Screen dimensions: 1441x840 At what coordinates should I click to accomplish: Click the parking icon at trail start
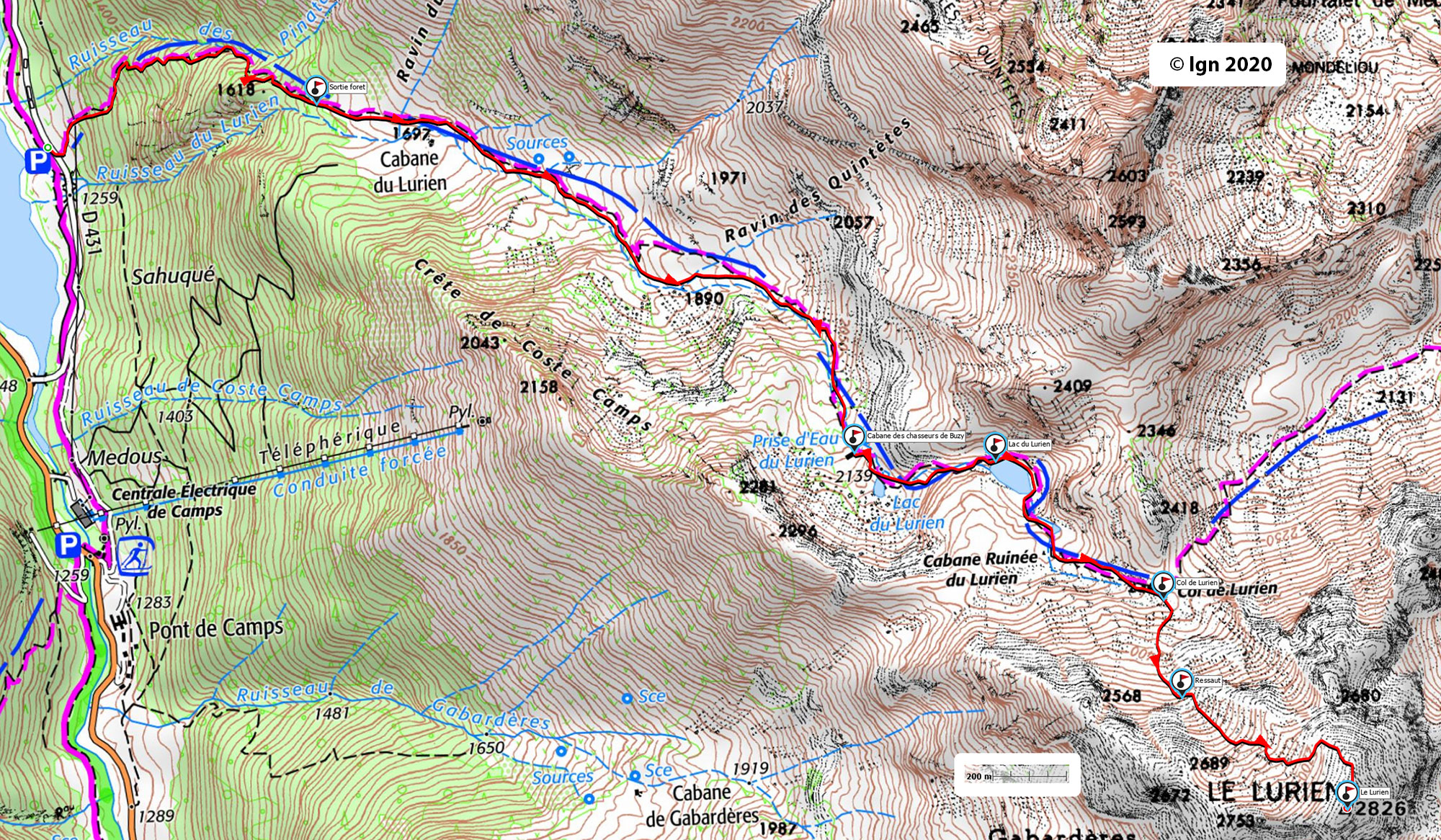pyautogui.click(x=36, y=161)
